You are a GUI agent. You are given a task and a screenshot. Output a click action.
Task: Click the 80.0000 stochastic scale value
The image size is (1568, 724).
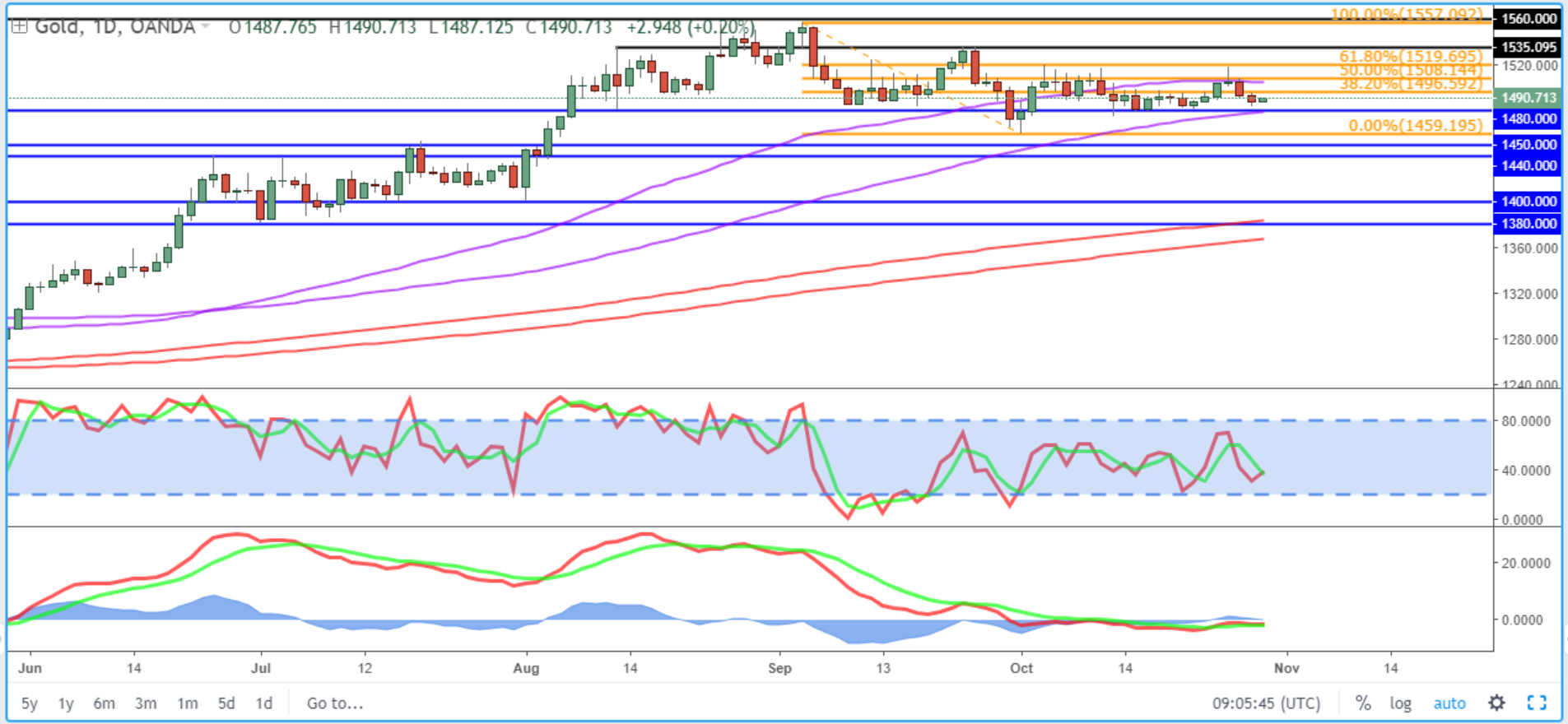click(1526, 420)
